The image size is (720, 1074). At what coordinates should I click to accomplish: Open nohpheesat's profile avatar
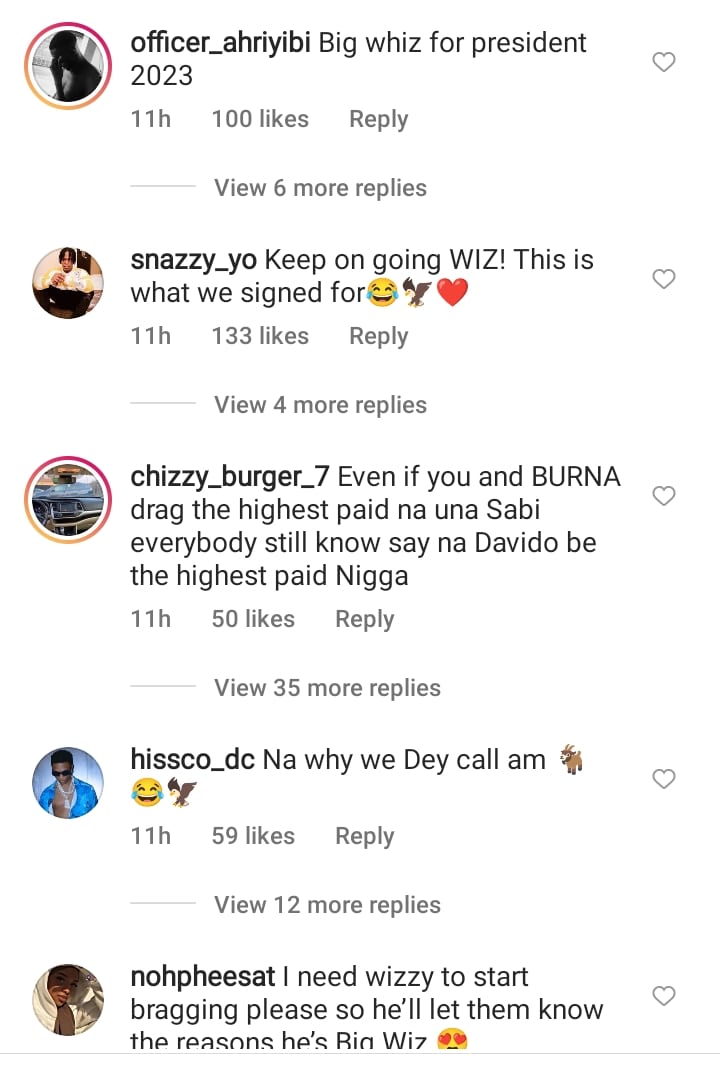coord(68,999)
